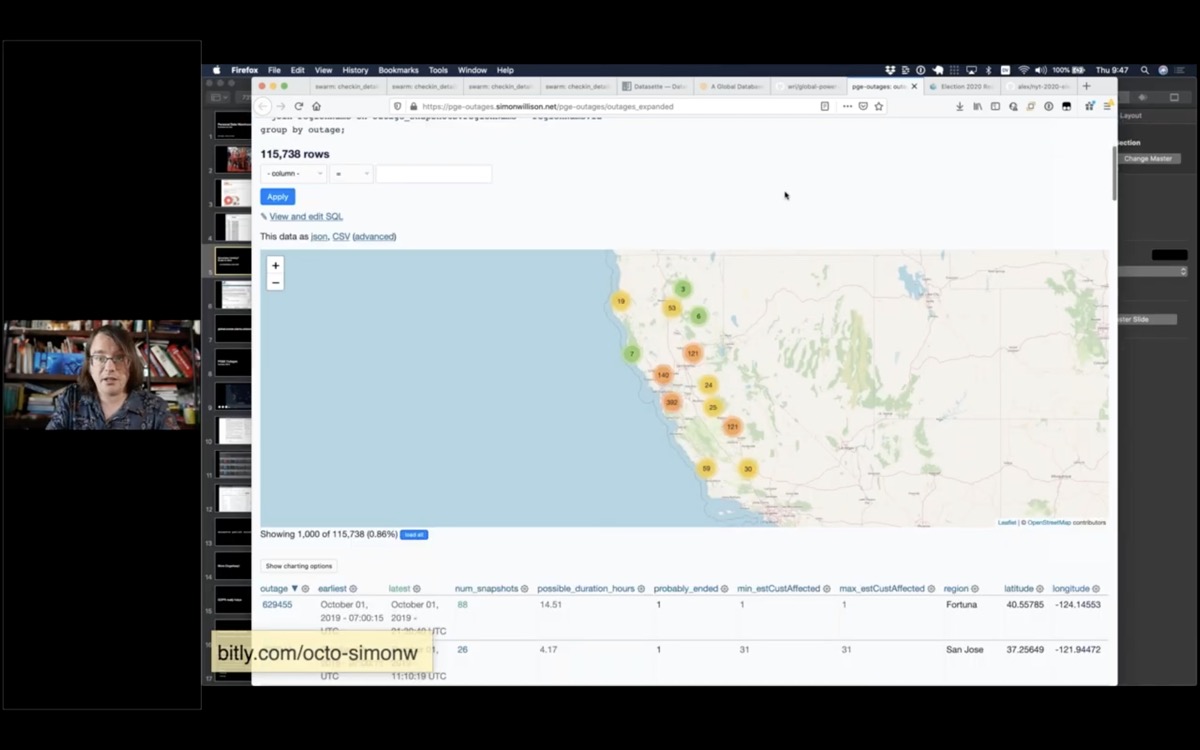Click the blue Apply button
Image resolution: width=1200 pixels, height=750 pixels.
[x=277, y=197]
